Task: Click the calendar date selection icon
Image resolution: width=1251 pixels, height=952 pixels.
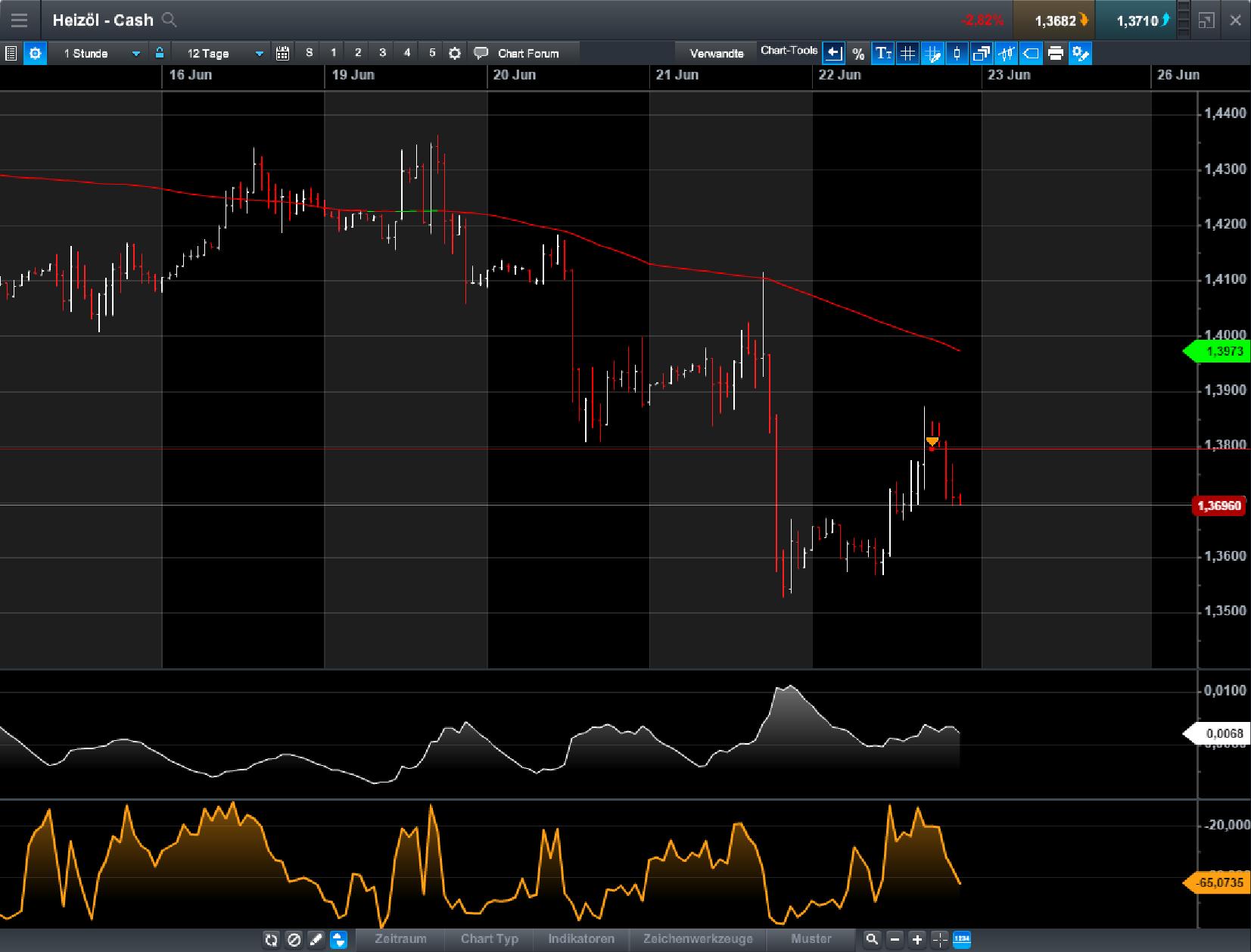Action: coord(283,53)
